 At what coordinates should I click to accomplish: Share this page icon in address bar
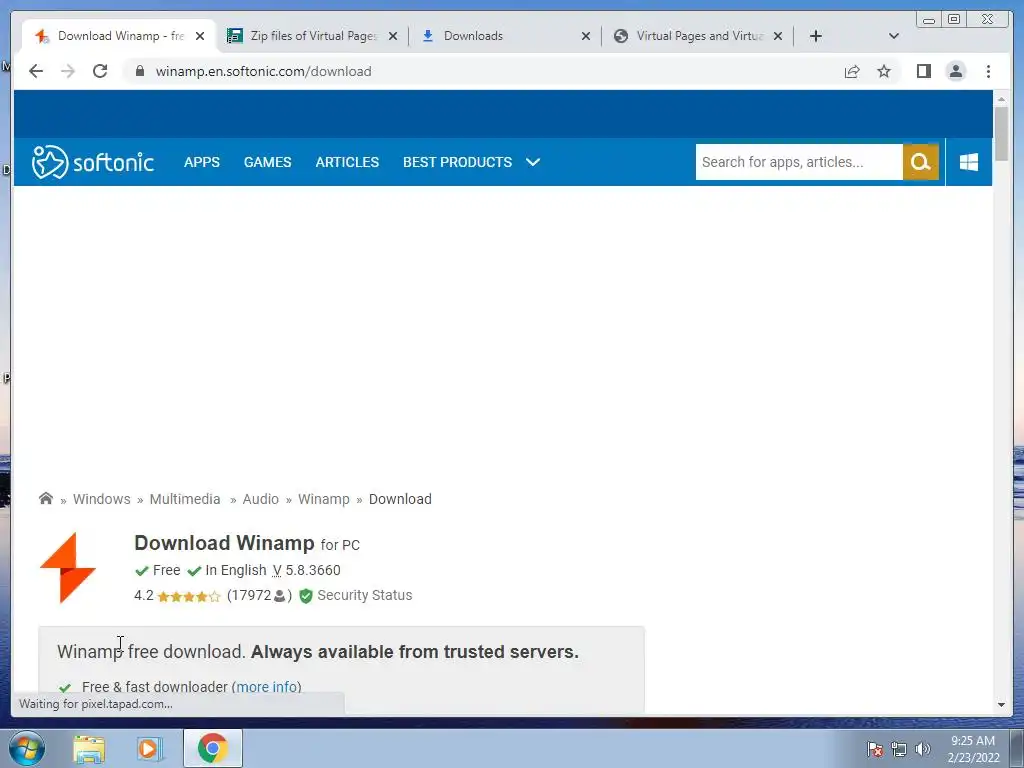[x=852, y=71]
